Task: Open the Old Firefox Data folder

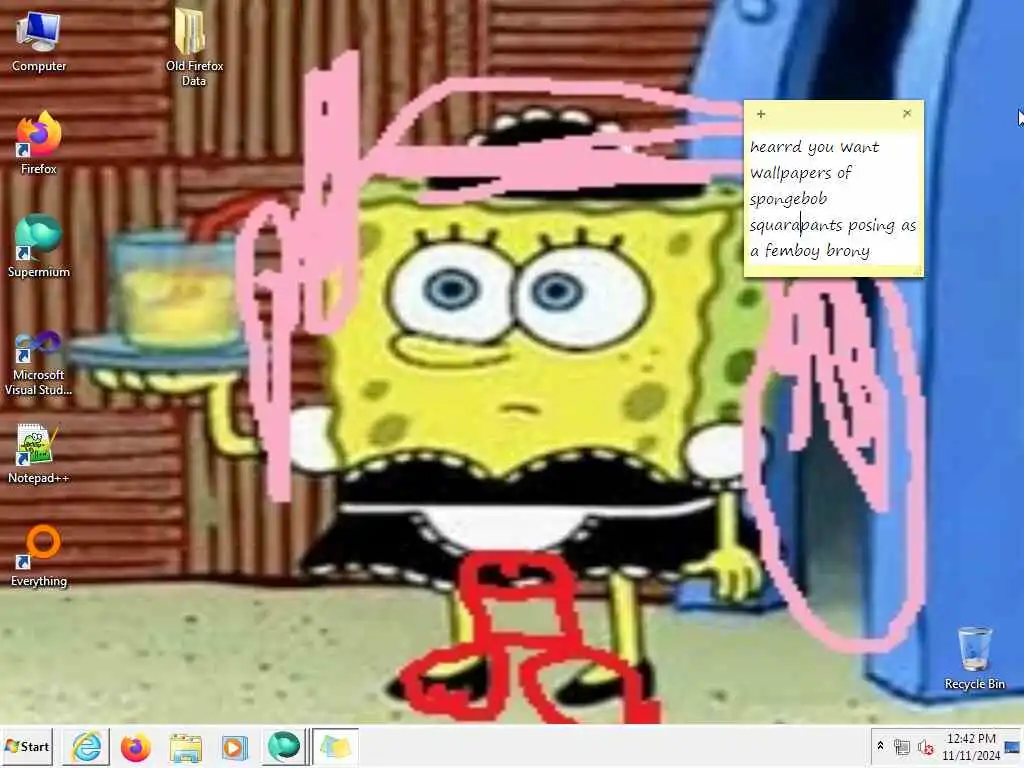Action: pos(194,48)
